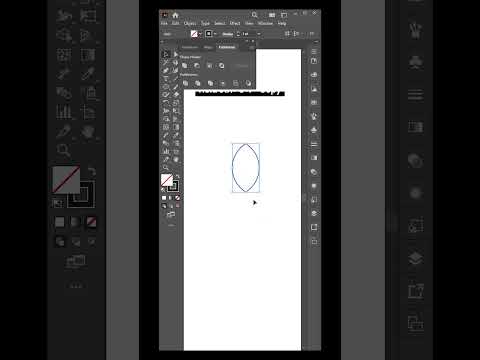Open the Libraries panel from right dock
This screenshot has height=360, width=480.
(x=314, y=61)
